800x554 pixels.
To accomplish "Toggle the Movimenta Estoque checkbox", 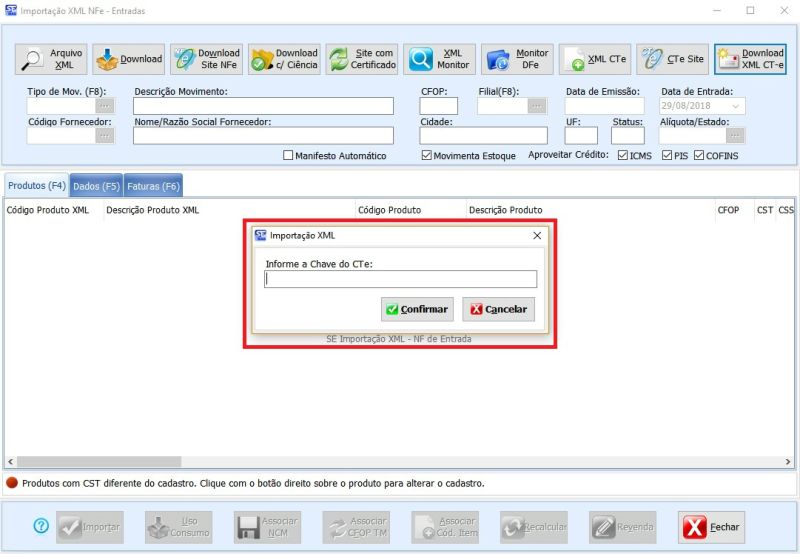I will pos(427,156).
